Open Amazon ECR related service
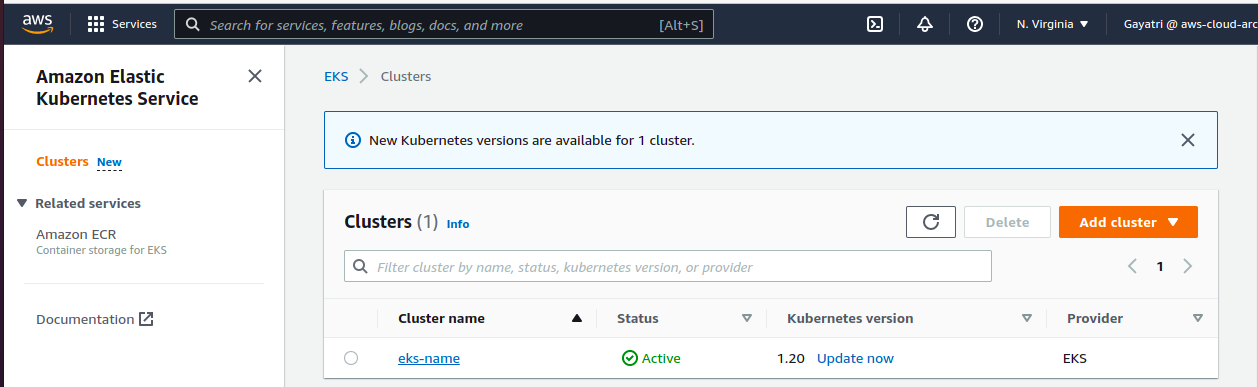Viewport: 1258px width, 387px height. (x=76, y=234)
